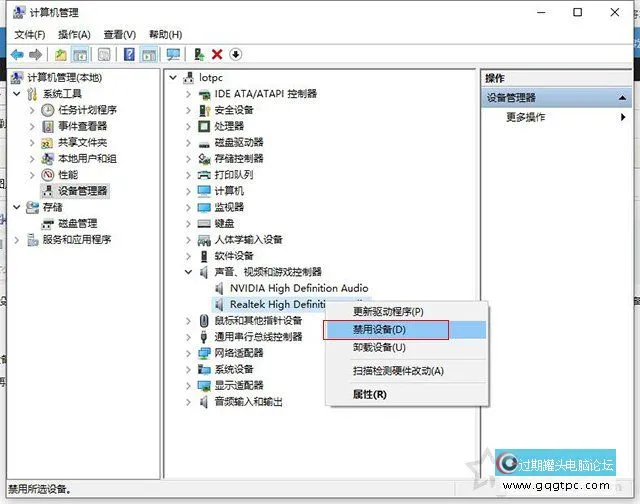Choose 卸载设备(U) in context menu
The image size is (640, 504).
pyautogui.click(x=407, y=348)
